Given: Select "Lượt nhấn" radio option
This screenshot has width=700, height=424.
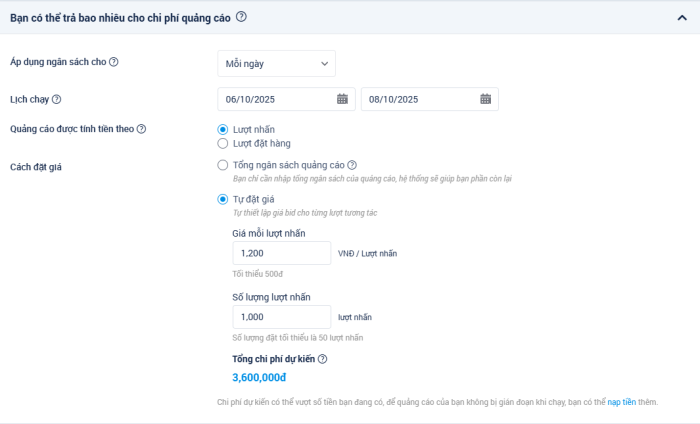Looking at the screenshot, I should (x=223, y=130).
